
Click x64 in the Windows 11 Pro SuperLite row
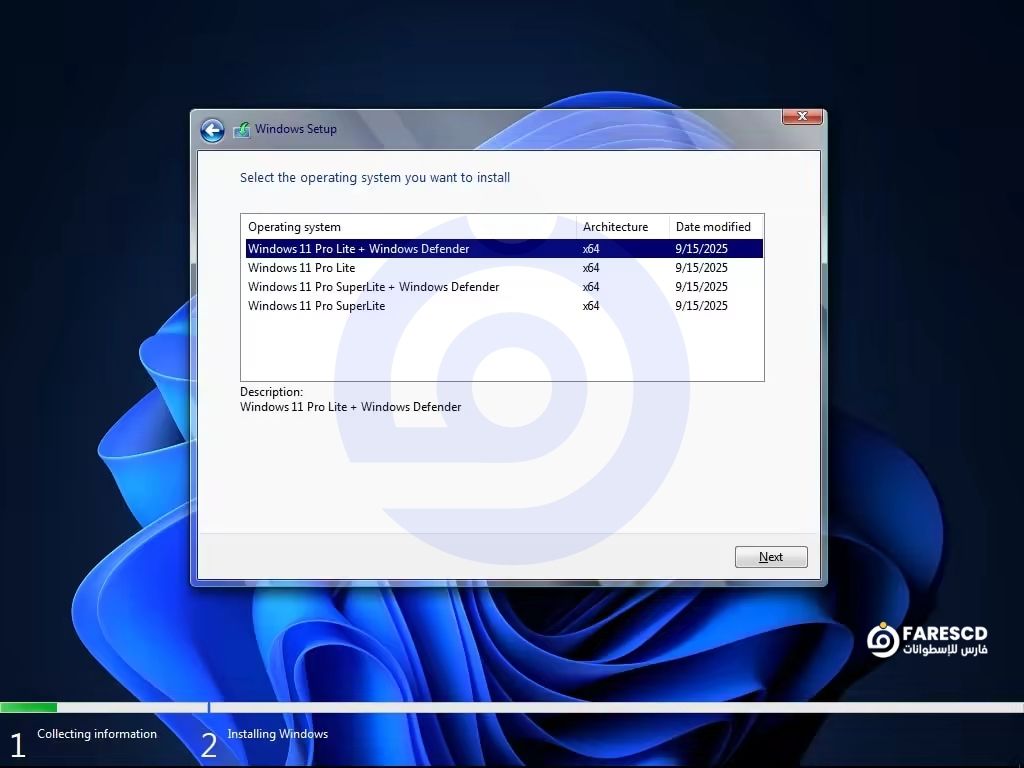(591, 306)
